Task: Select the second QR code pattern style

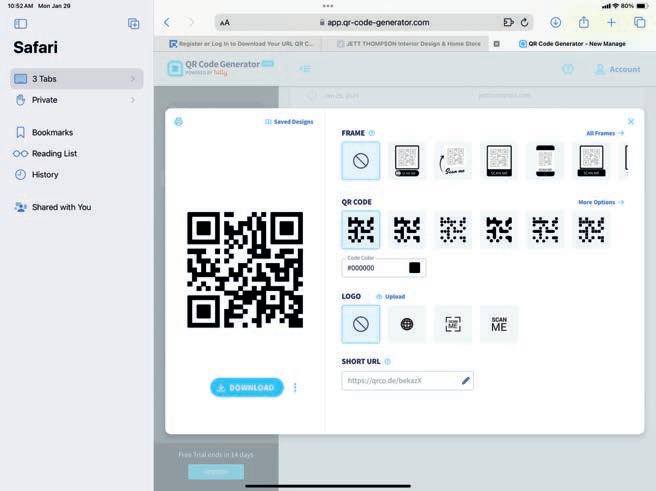Action: click(x=407, y=230)
